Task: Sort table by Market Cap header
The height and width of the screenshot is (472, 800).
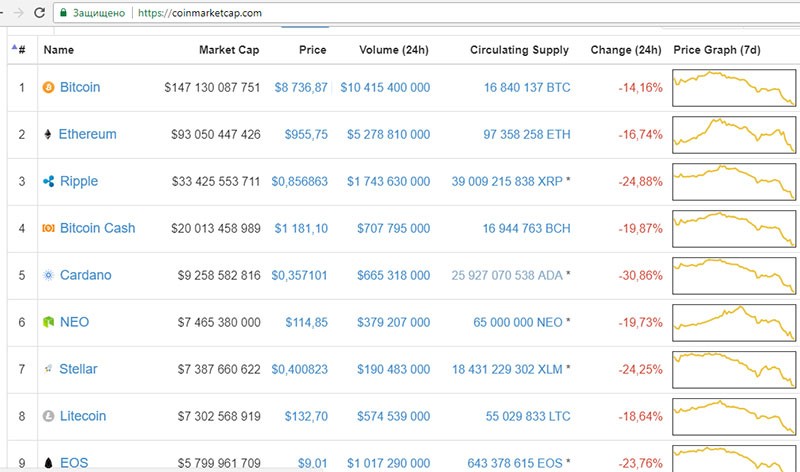Action: pyautogui.click(x=229, y=49)
